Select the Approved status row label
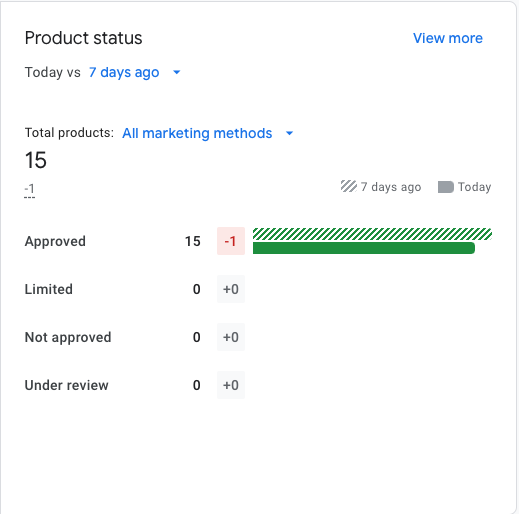This screenshot has width=519, height=514. 55,241
